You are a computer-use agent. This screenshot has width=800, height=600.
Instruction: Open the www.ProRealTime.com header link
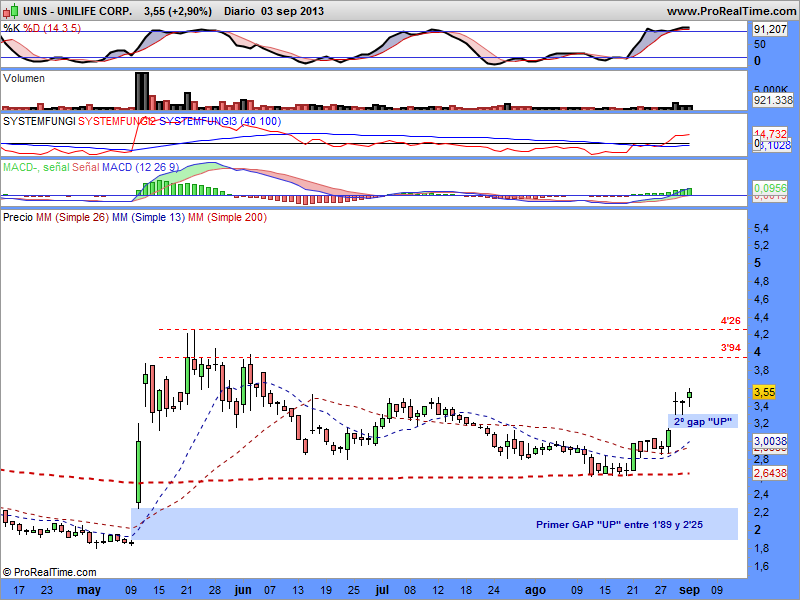pos(731,11)
